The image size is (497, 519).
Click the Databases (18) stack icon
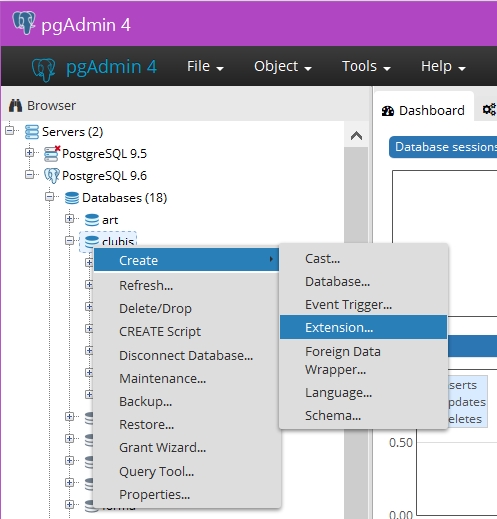tap(72, 198)
